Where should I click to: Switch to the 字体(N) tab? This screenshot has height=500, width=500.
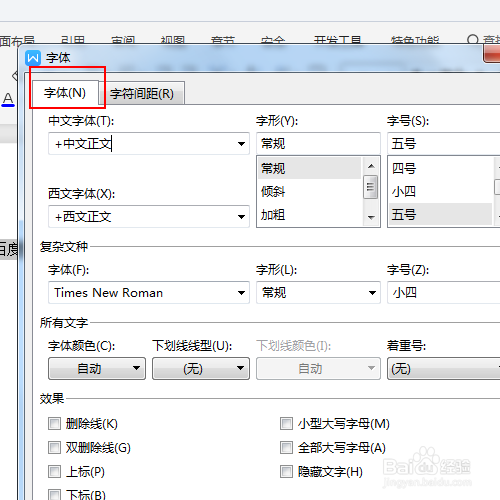pyautogui.click(x=65, y=93)
